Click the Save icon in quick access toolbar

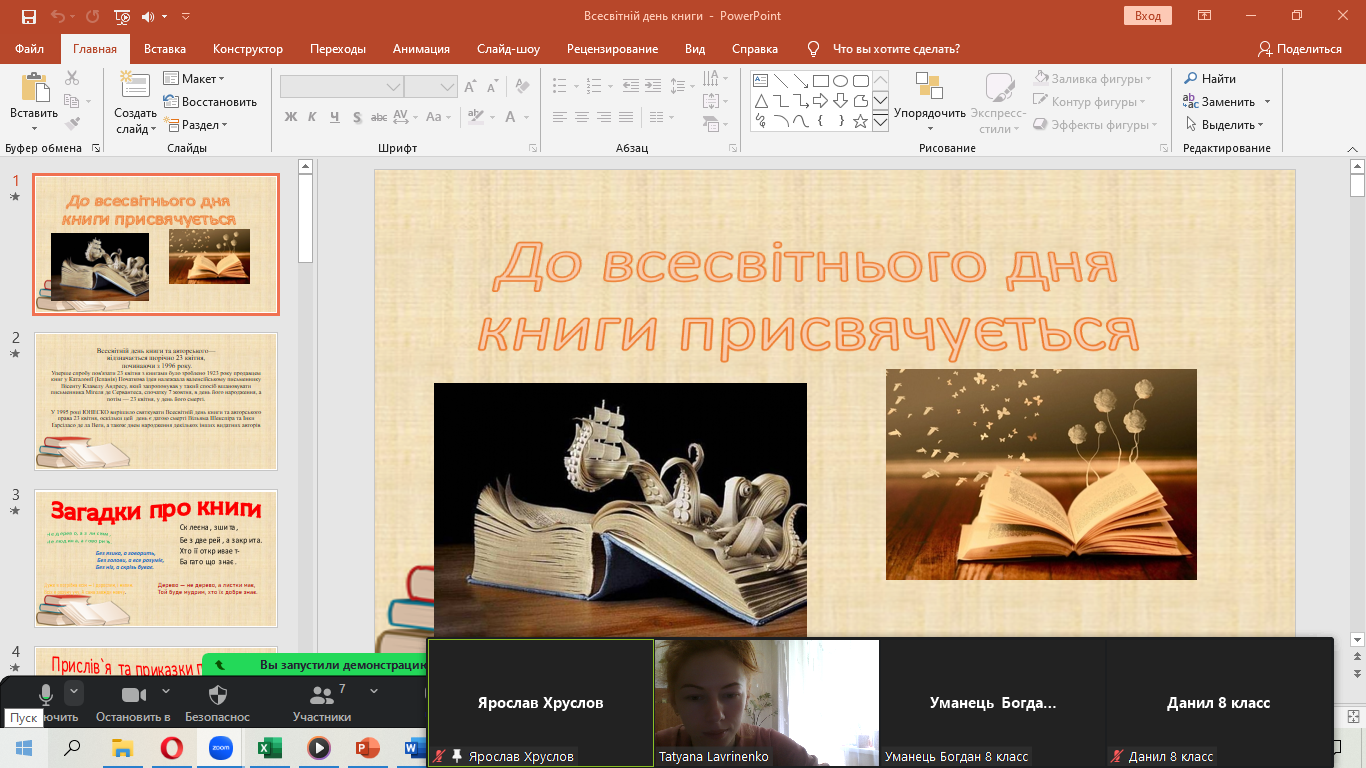28,16
